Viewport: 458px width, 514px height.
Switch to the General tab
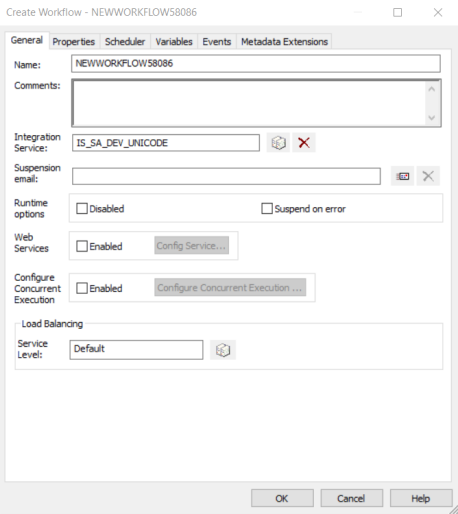click(x=27, y=40)
